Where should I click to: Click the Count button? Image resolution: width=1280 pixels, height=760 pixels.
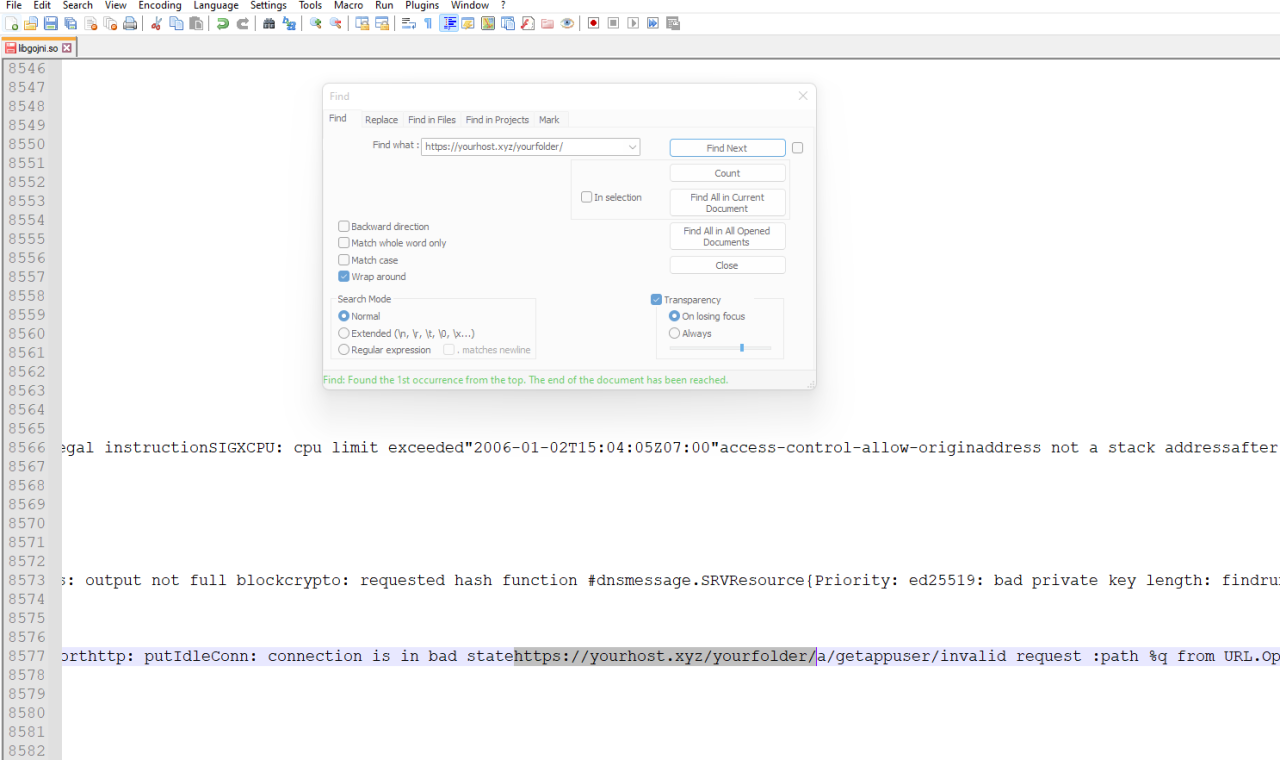click(x=727, y=174)
